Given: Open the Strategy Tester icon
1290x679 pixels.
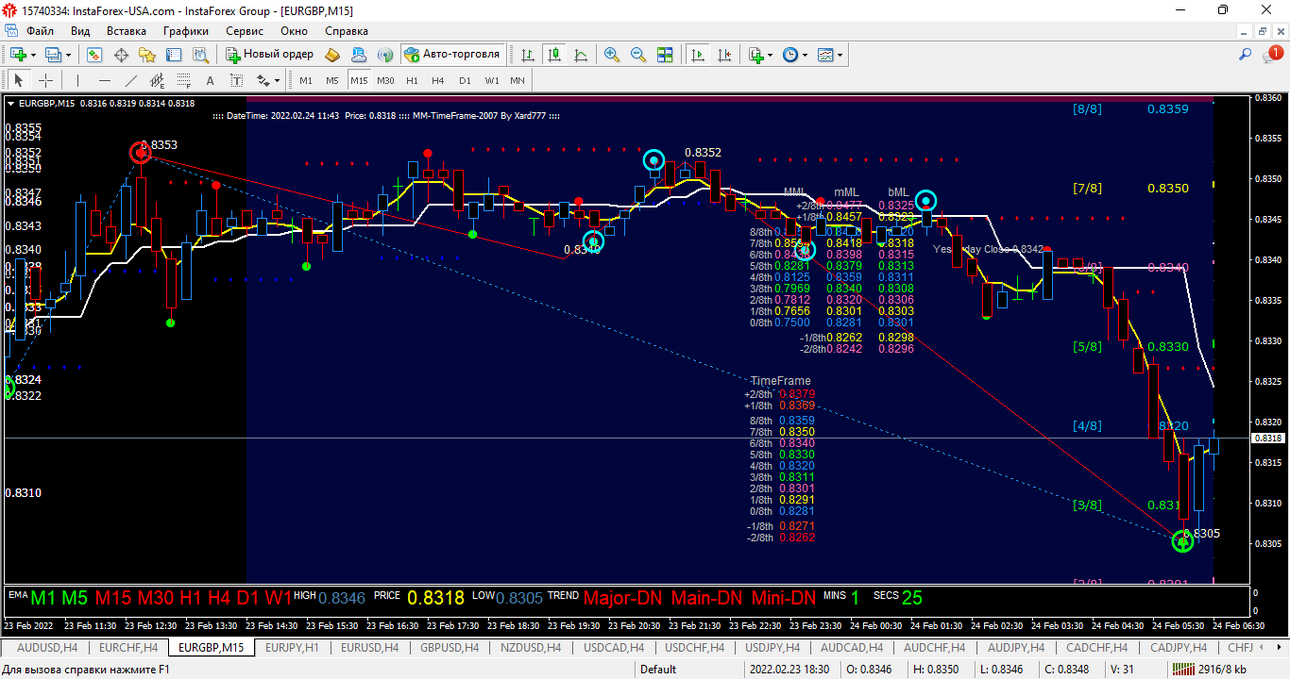Looking at the screenshot, I should click(199, 54).
